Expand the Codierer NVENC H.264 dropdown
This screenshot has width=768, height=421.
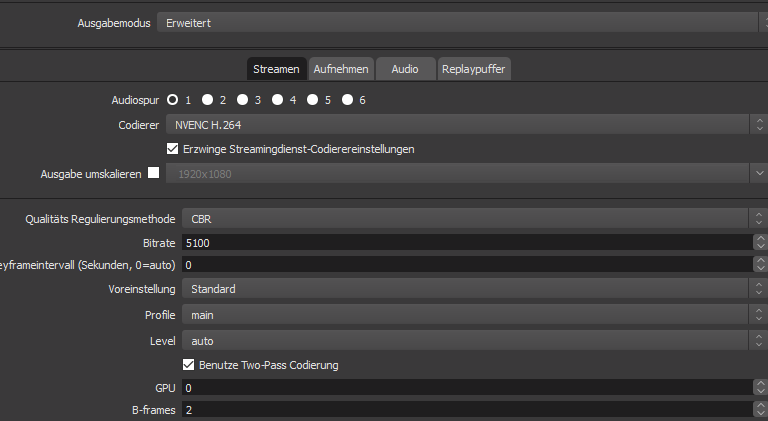[x=460, y=125]
